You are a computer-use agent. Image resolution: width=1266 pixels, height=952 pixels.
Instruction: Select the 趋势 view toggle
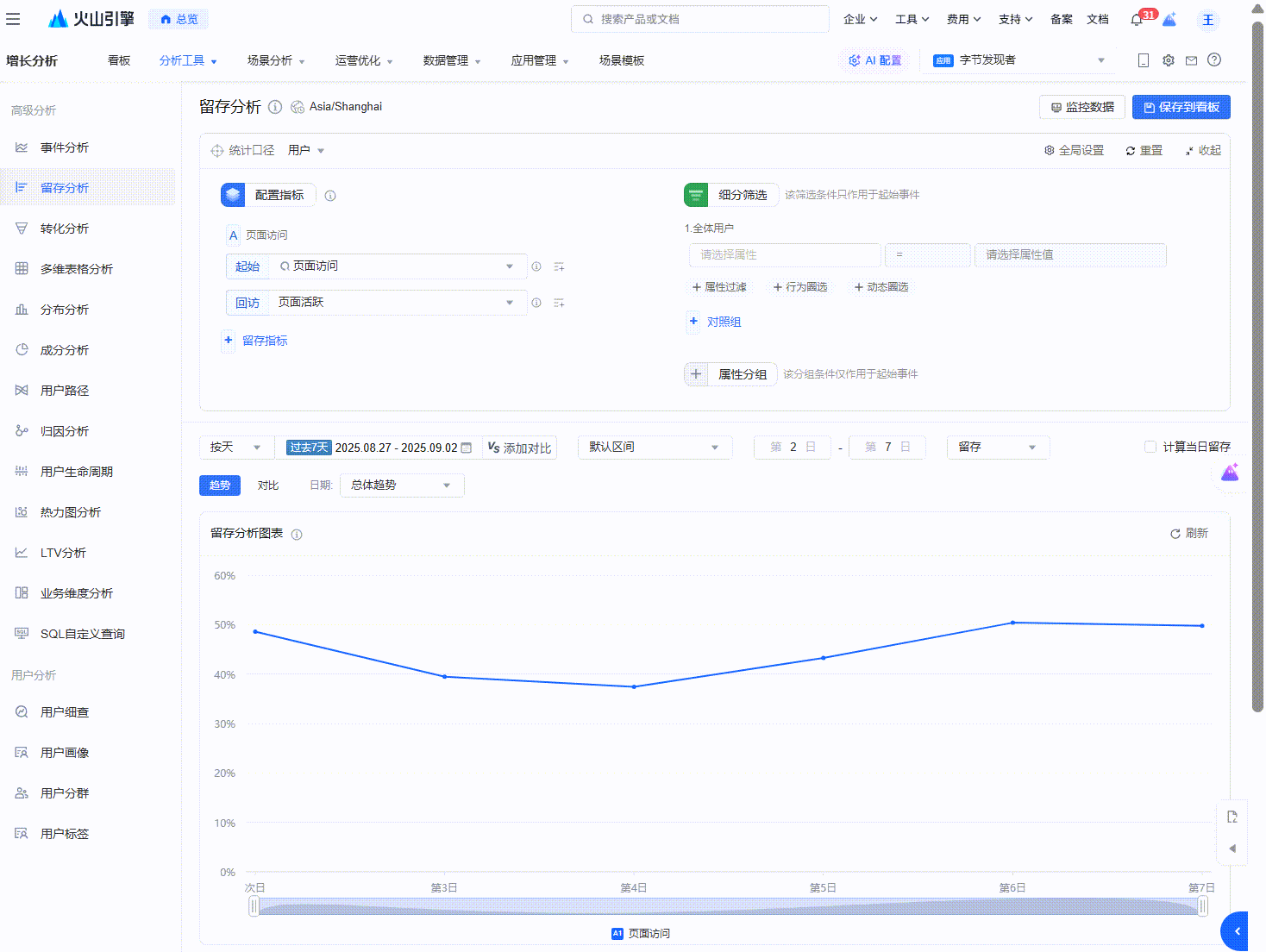tap(220, 485)
